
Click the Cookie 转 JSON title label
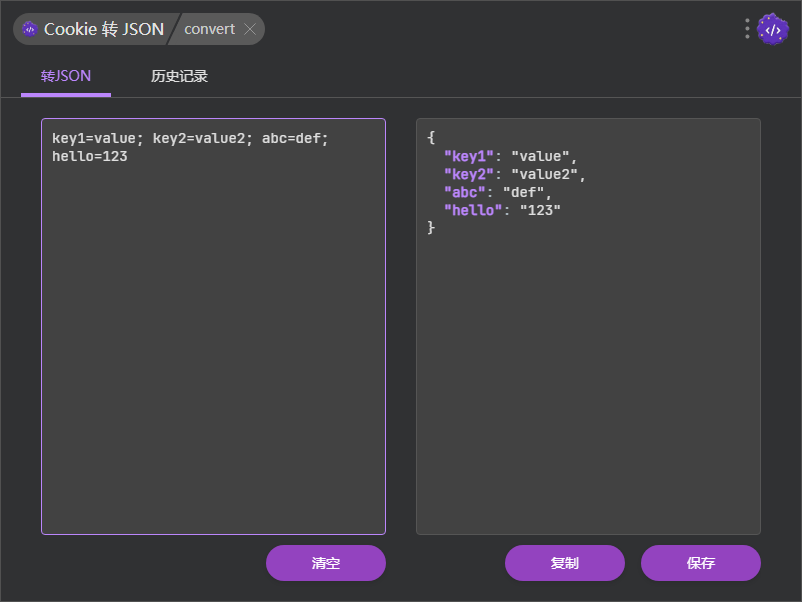(104, 29)
